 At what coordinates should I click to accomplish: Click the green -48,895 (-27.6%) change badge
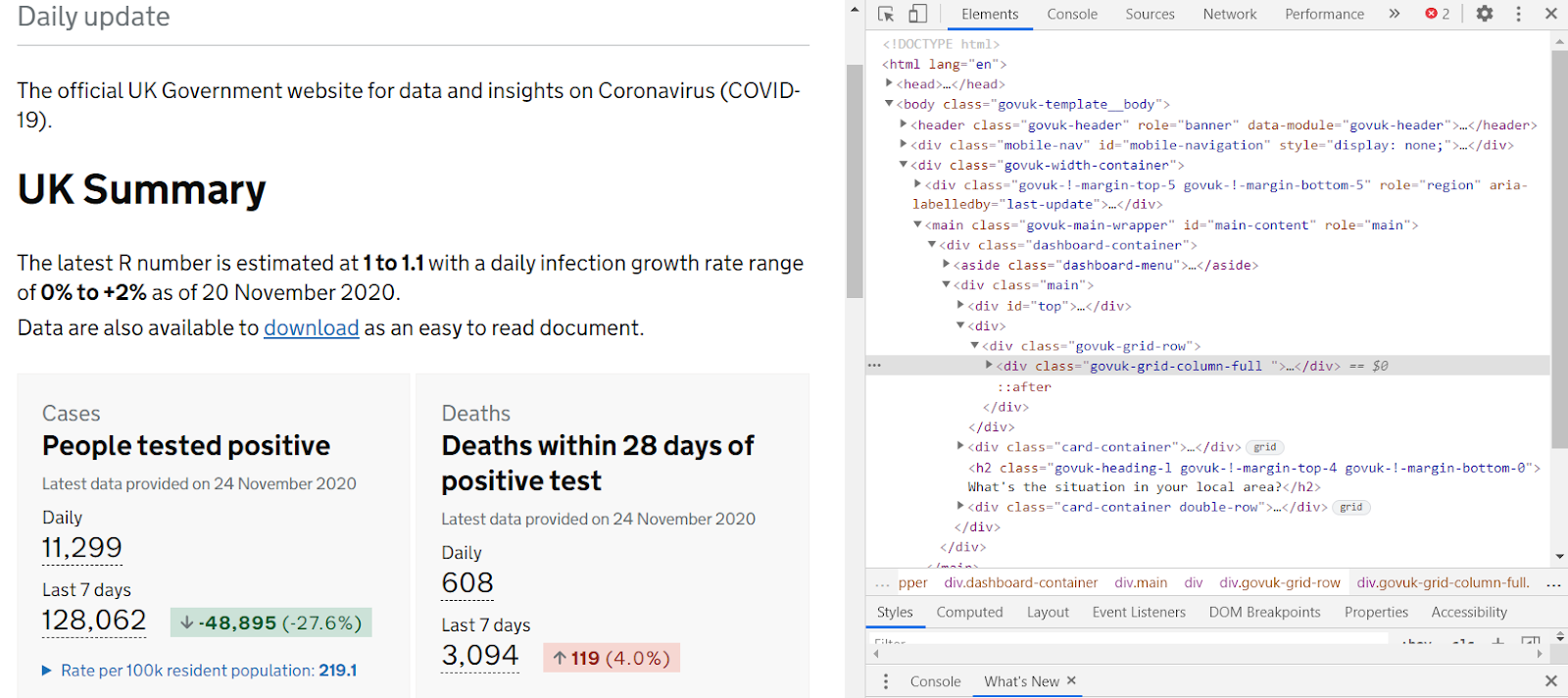[x=271, y=623]
